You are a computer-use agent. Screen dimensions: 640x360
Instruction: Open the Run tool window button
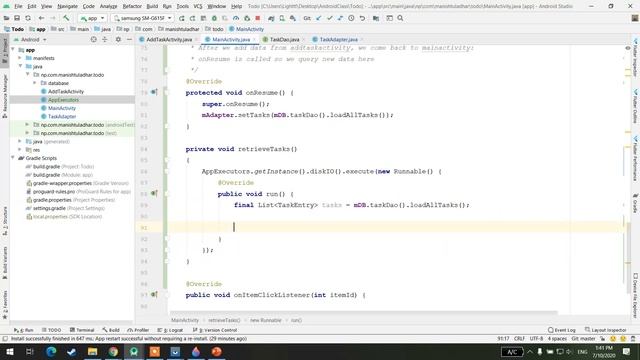(x=24, y=330)
